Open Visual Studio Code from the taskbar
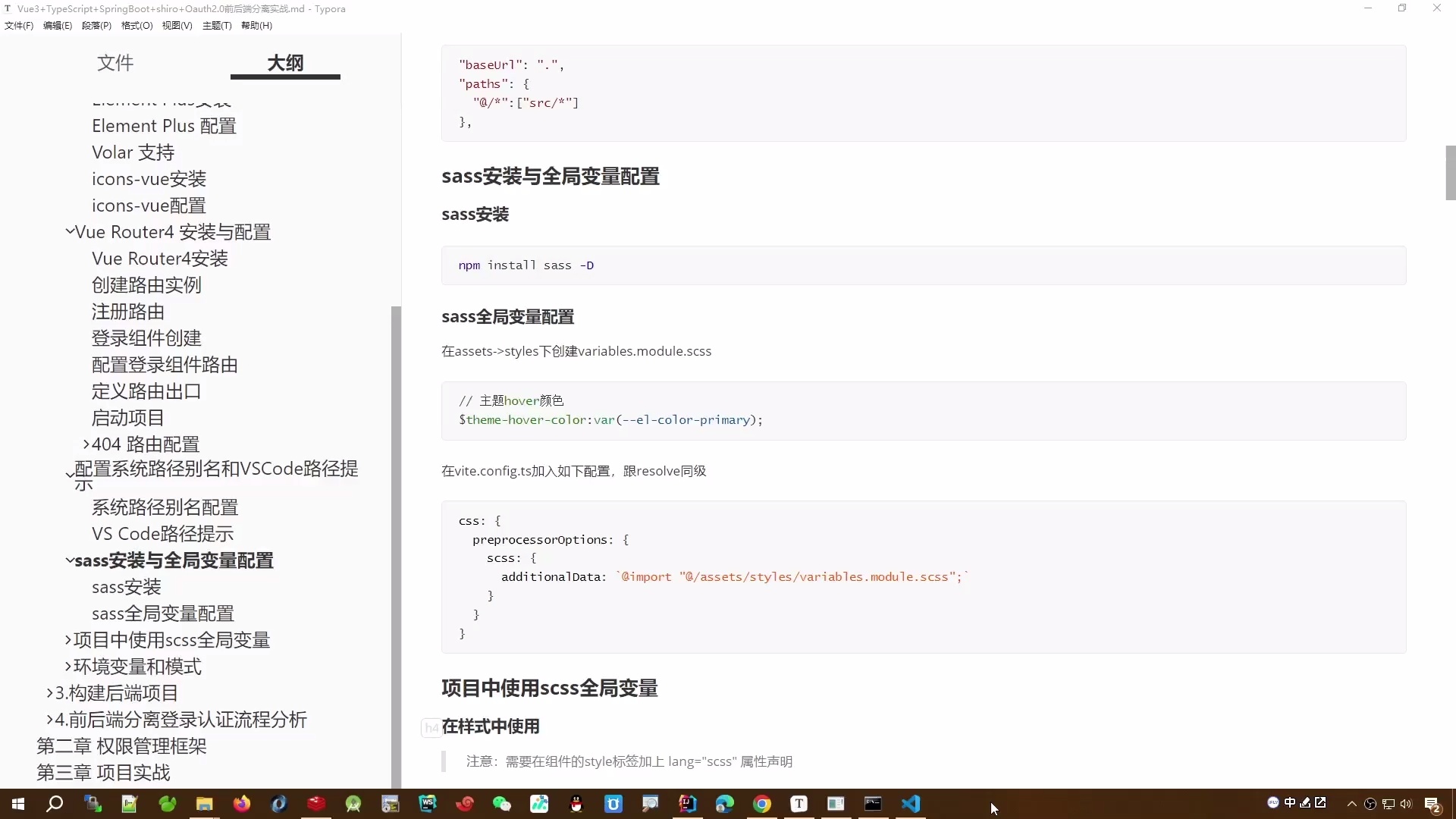The image size is (1456, 819). tap(910, 804)
